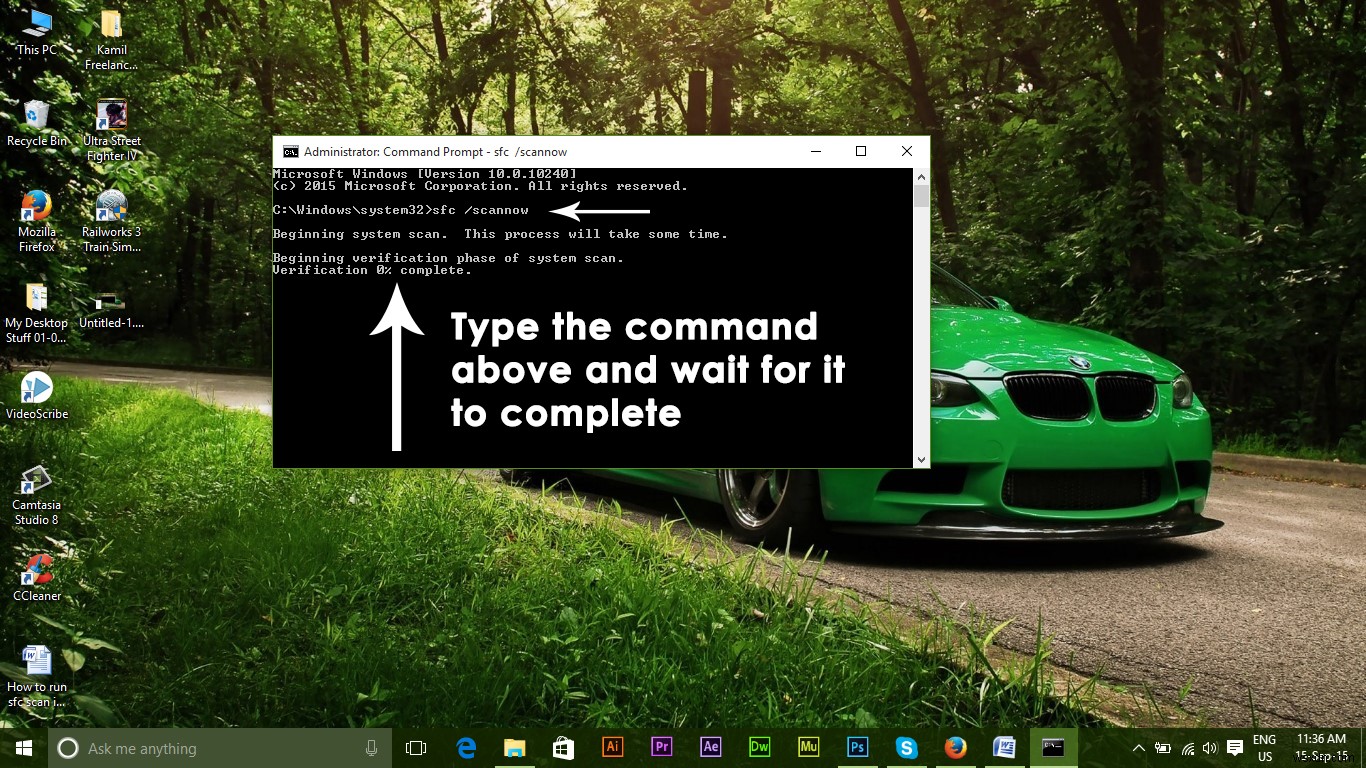
Task: Select Railworks 3 Train Sim desktop shortcut
Action: (x=111, y=221)
